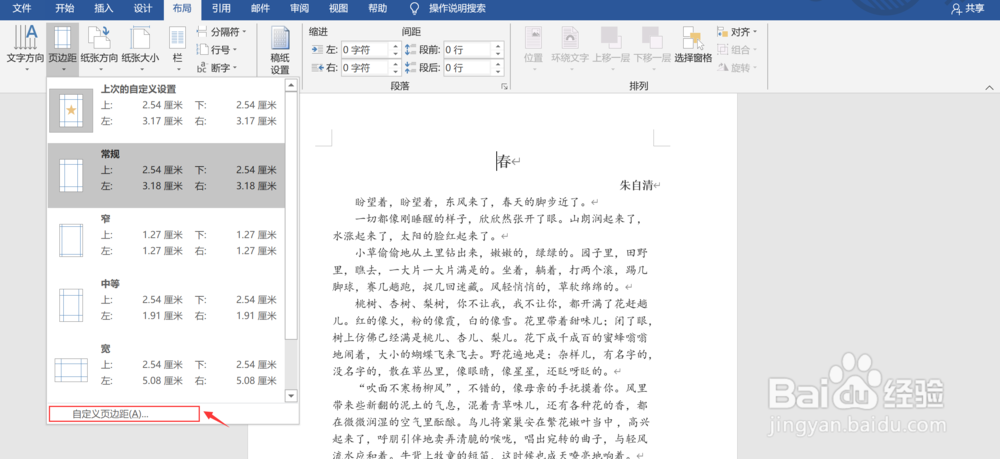Image resolution: width=1000 pixels, height=459 pixels.
Task: Decrease right indent with down stepper
Action: point(395,71)
